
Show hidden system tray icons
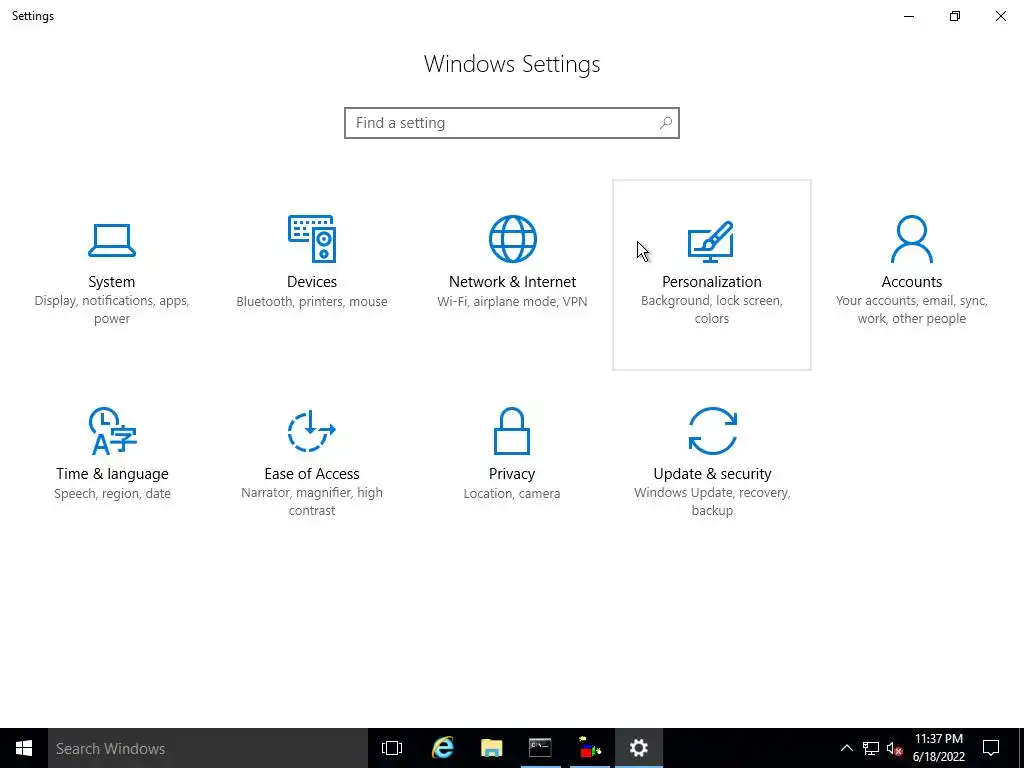coord(846,748)
